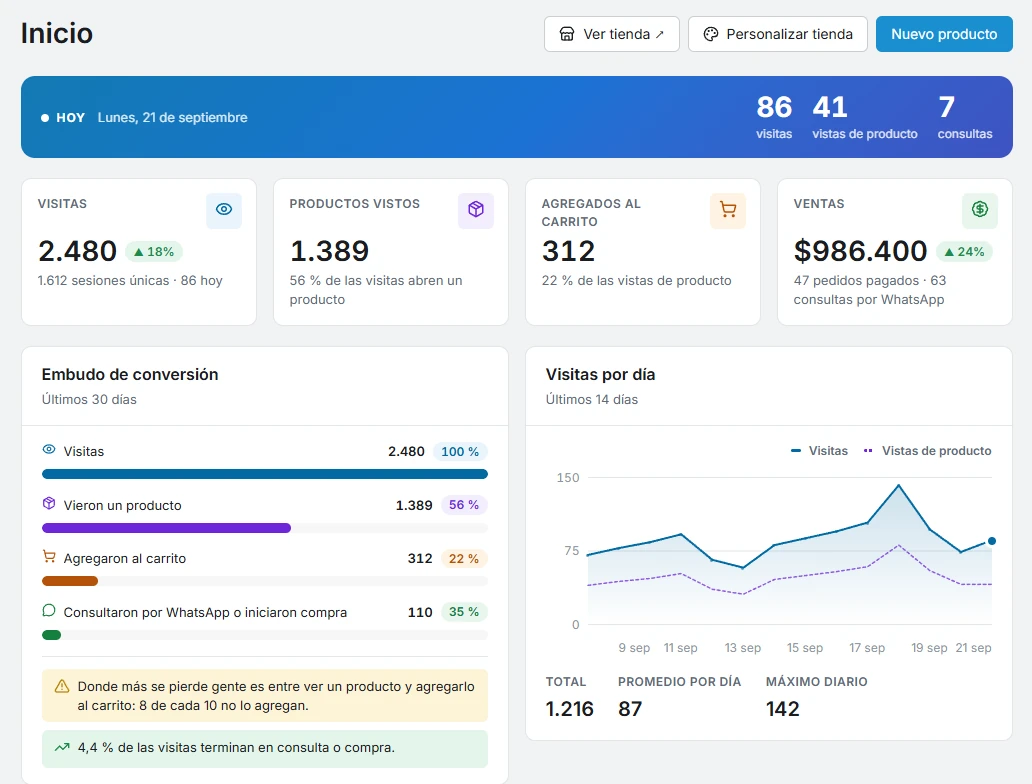Click the eye icon on Visitas card

click(x=224, y=210)
